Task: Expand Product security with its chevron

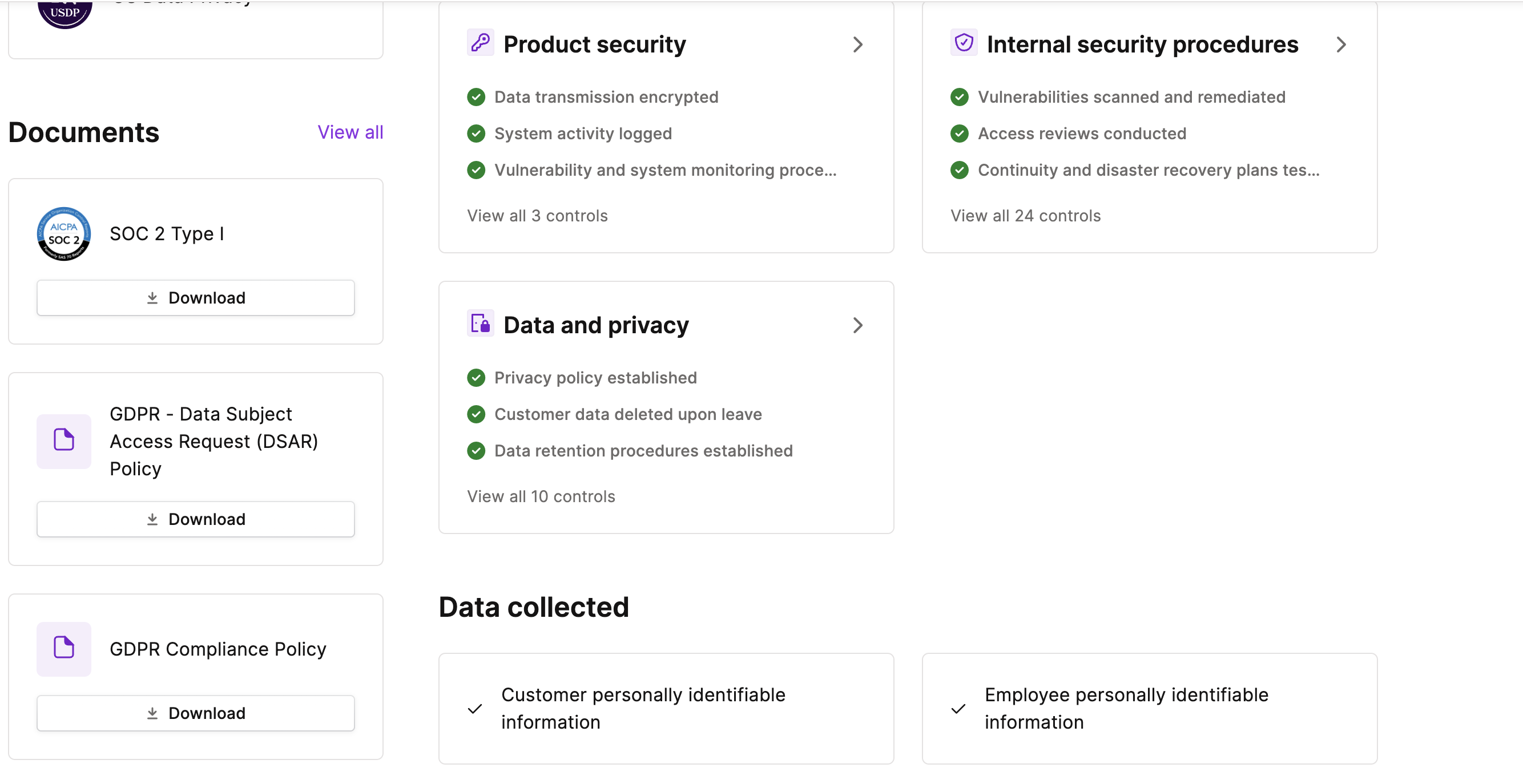Action: pyautogui.click(x=858, y=45)
